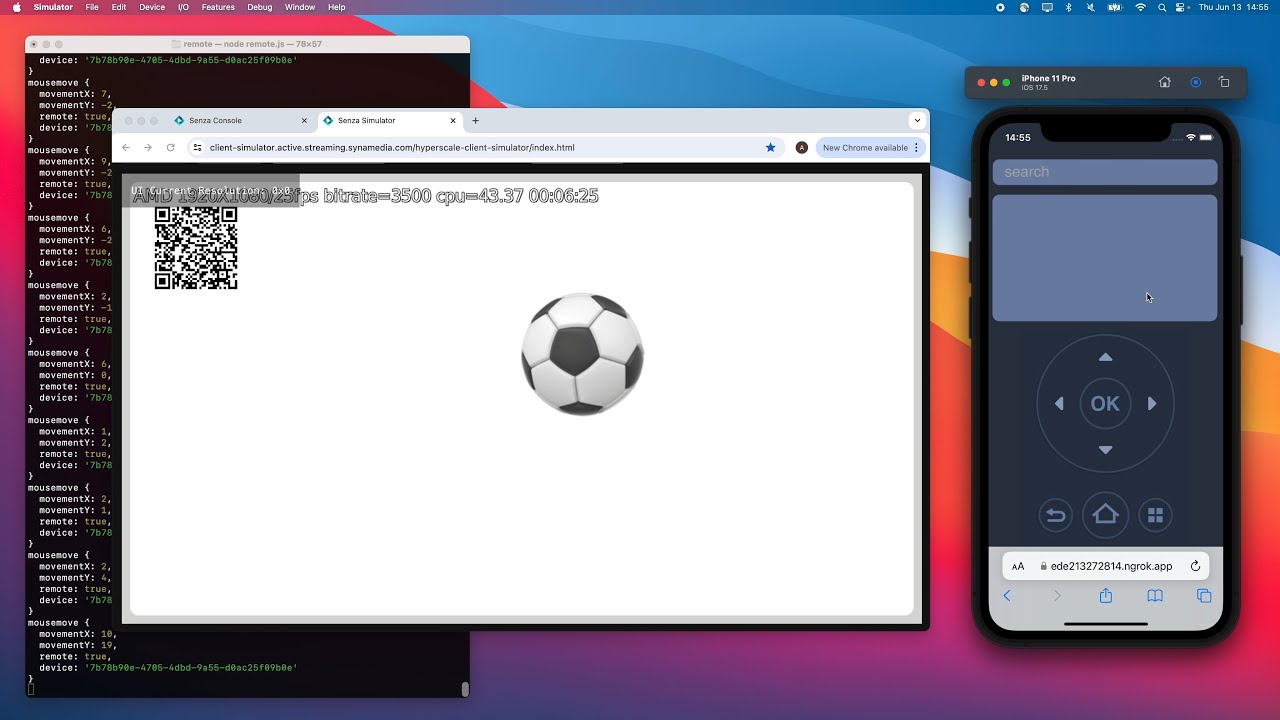
Task: Open the File menu
Action: point(92,7)
